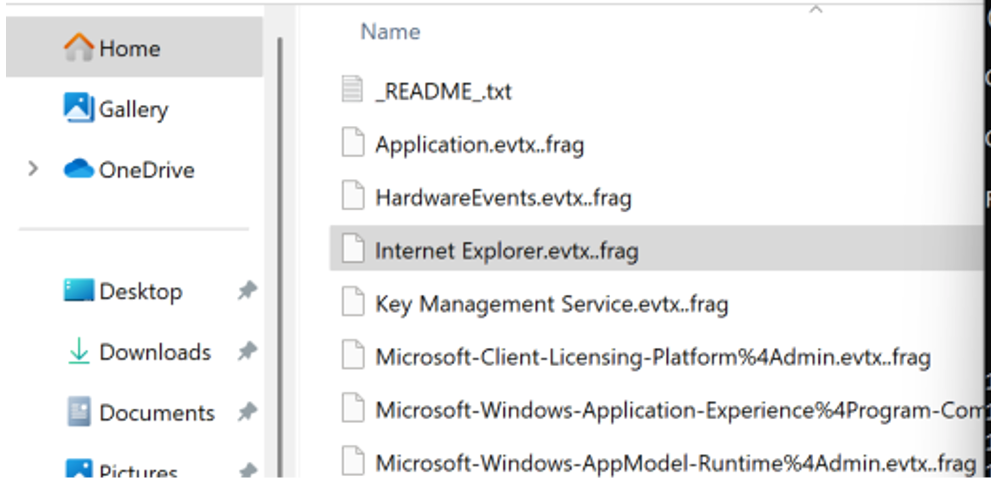991x481 pixels.
Task: Toggle the pin next to Documents
Action: (245, 412)
